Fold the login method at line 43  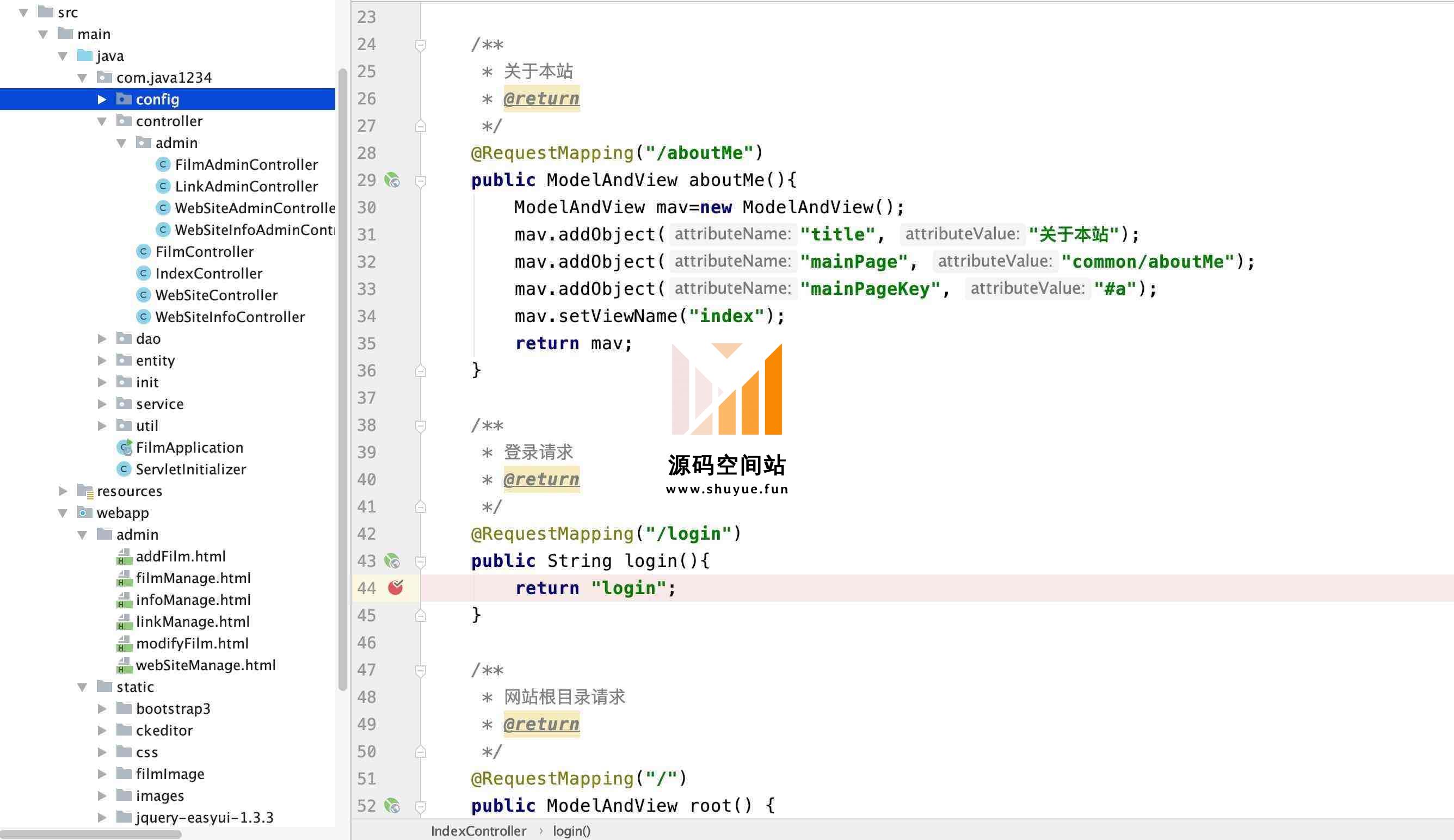pos(421,561)
